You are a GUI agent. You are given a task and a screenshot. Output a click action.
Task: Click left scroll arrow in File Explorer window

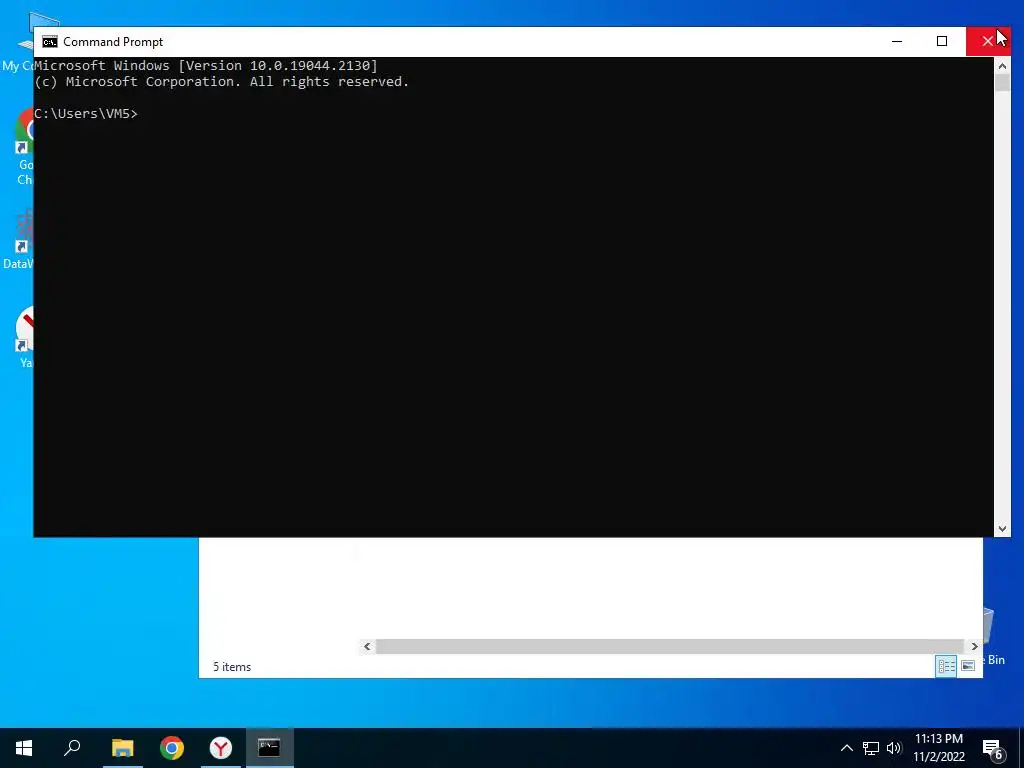[367, 647]
